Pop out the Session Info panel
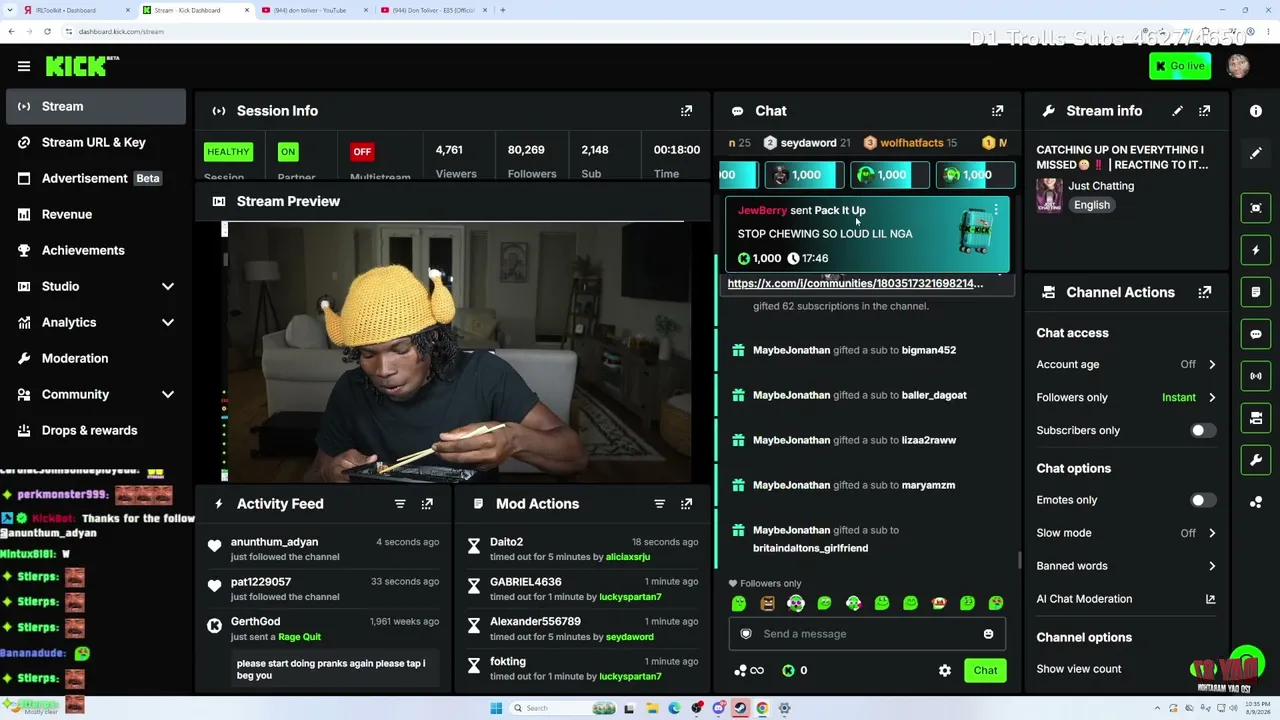 pos(686,111)
